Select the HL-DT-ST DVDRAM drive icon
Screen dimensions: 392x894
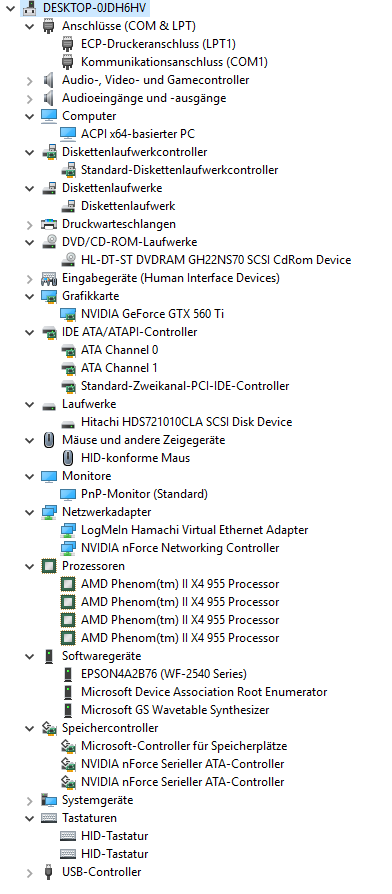coord(68,259)
